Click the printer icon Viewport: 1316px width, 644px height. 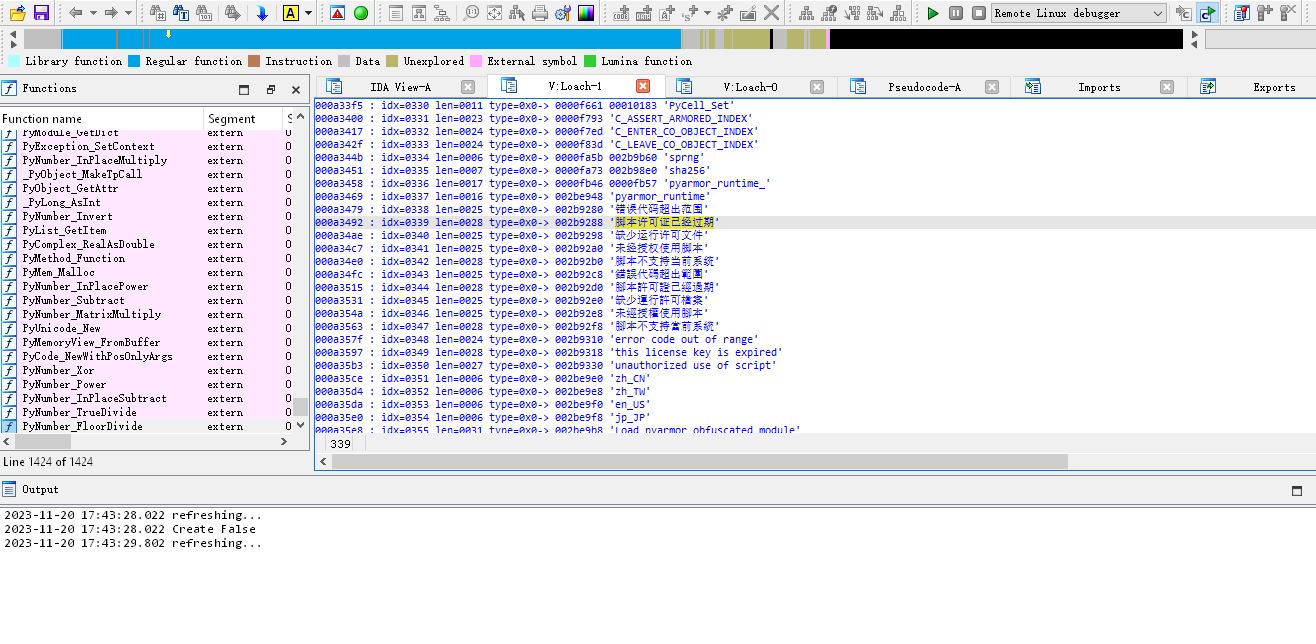[x=540, y=13]
